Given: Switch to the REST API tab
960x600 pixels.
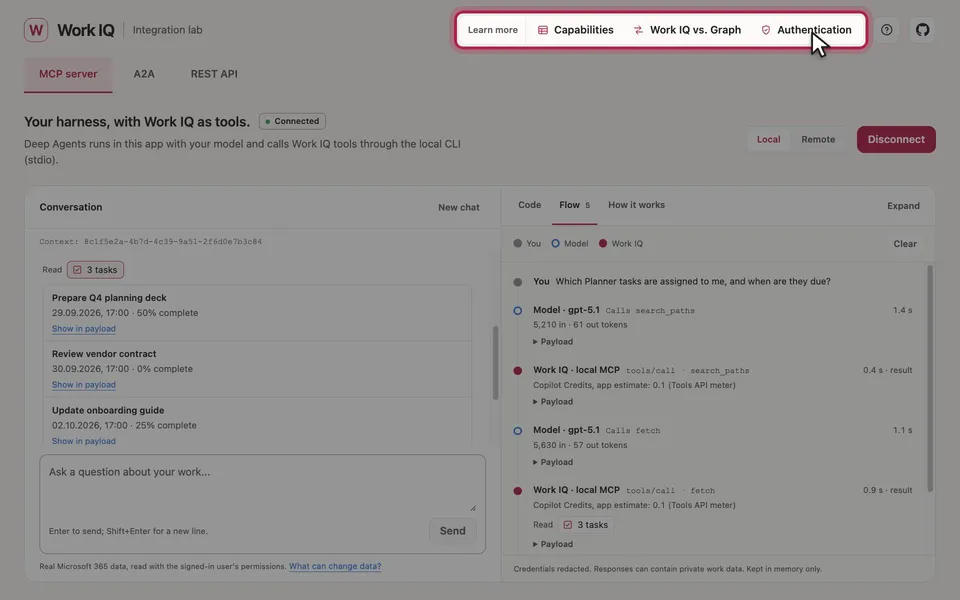Looking at the screenshot, I should pos(214,74).
